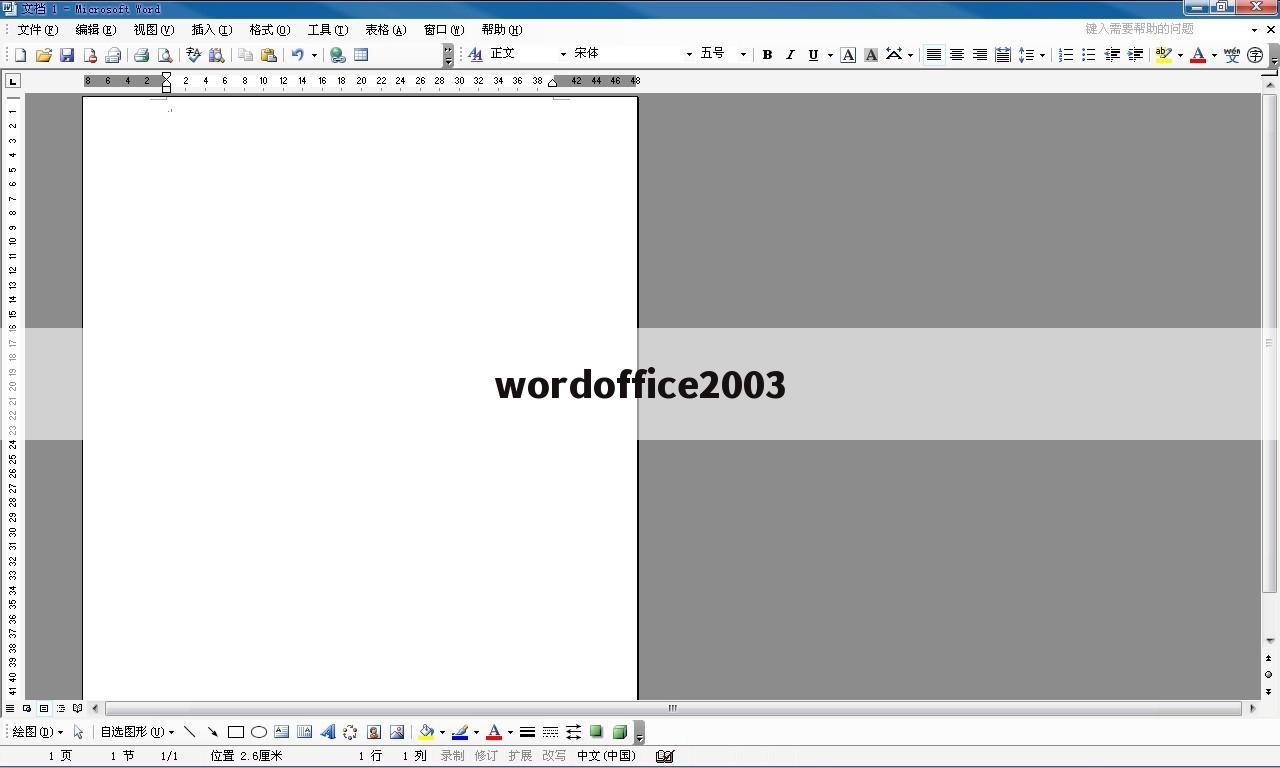The height and width of the screenshot is (768, 1280).
Task: Open the 绘图 drawing menu
Action: (37, 732)
